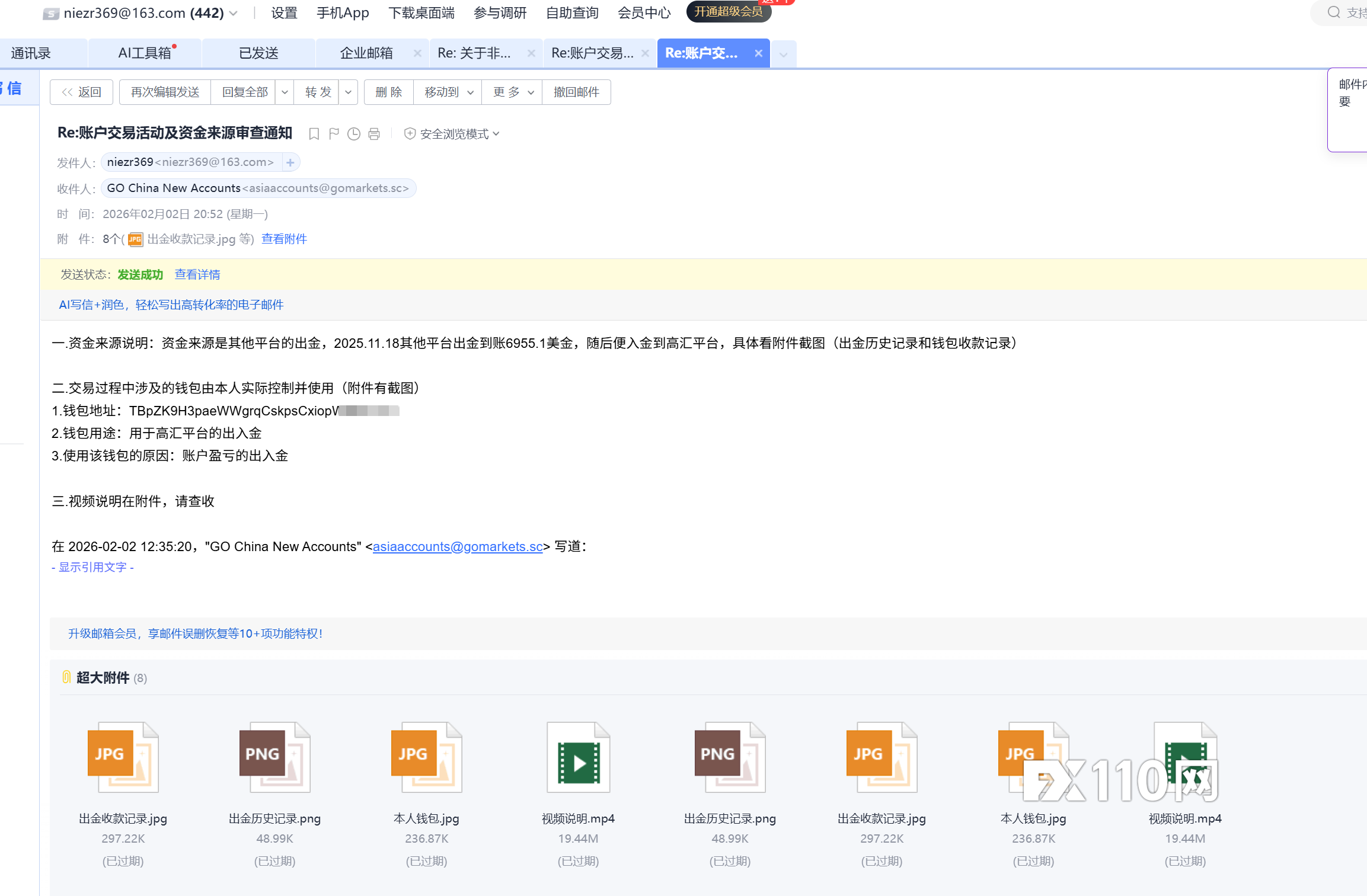1367x896 pixels.
Task: Add sender to contacts with plus icon
Action: tap(290, 162)
